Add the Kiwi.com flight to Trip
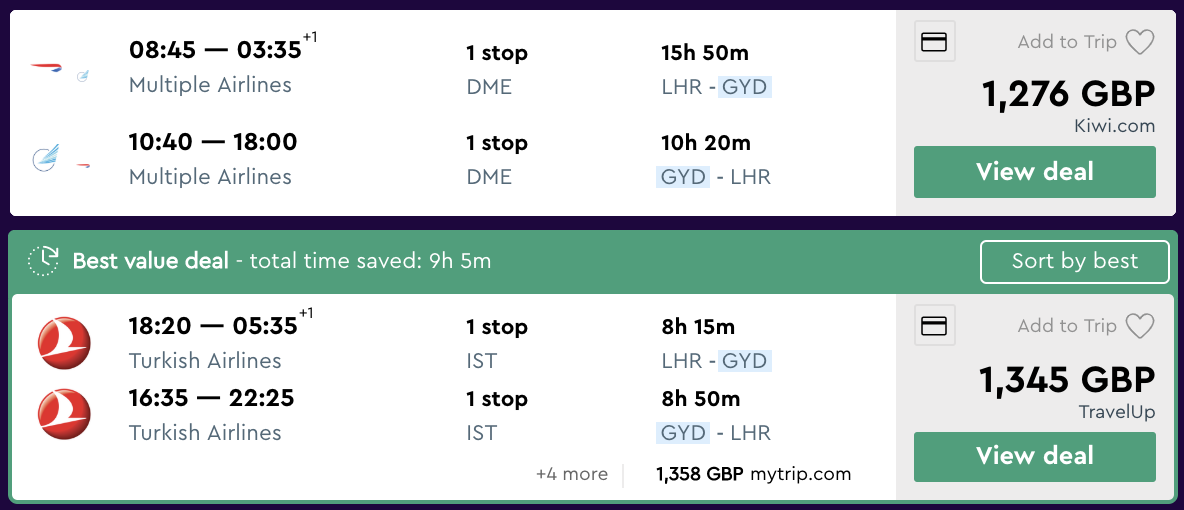Viewport: 1184px width, 510px height. (x=1066, y=42)
